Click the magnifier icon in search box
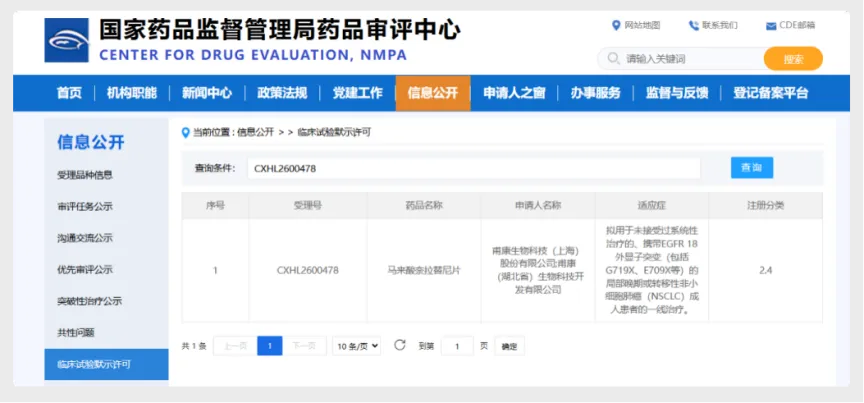864x403 pixels. tap(613, 58)
